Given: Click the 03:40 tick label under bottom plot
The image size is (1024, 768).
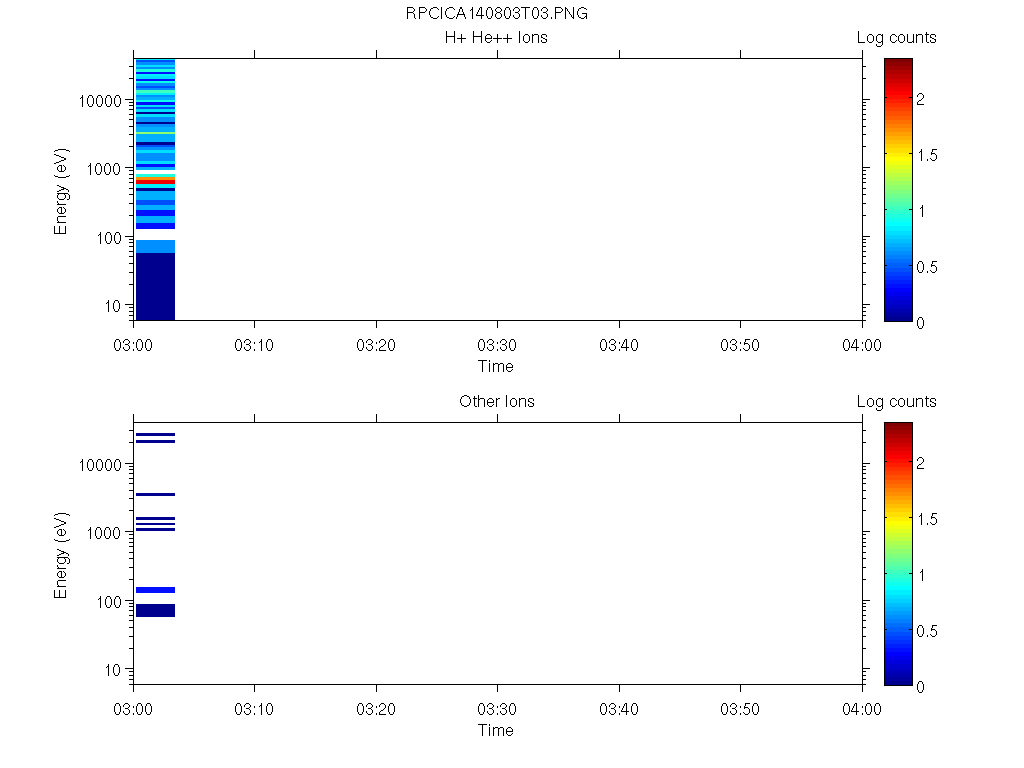Looking at the screenshot, I should pos(619,709).
